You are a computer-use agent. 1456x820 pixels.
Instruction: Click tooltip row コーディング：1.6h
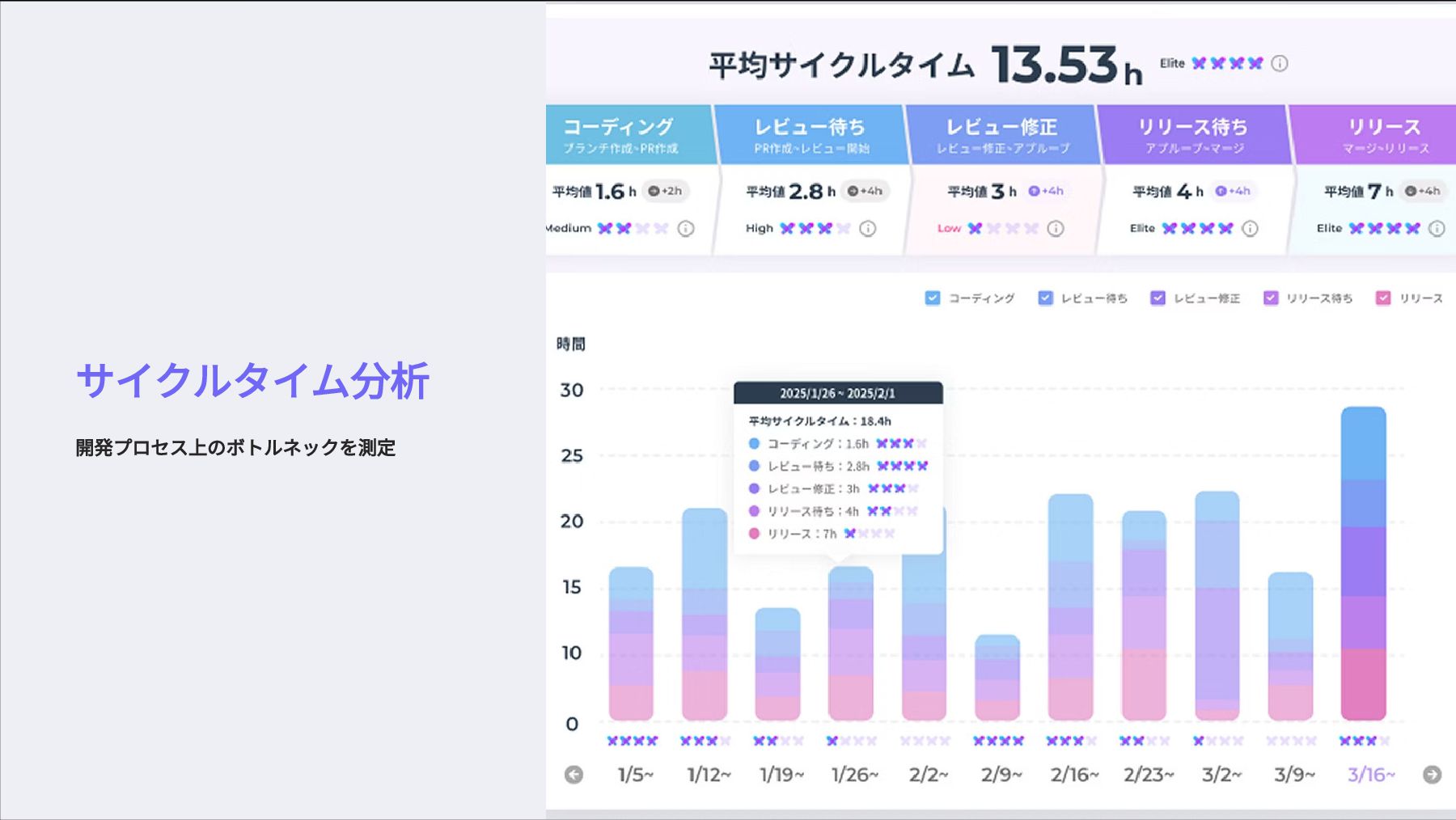[x=837, y=443]
